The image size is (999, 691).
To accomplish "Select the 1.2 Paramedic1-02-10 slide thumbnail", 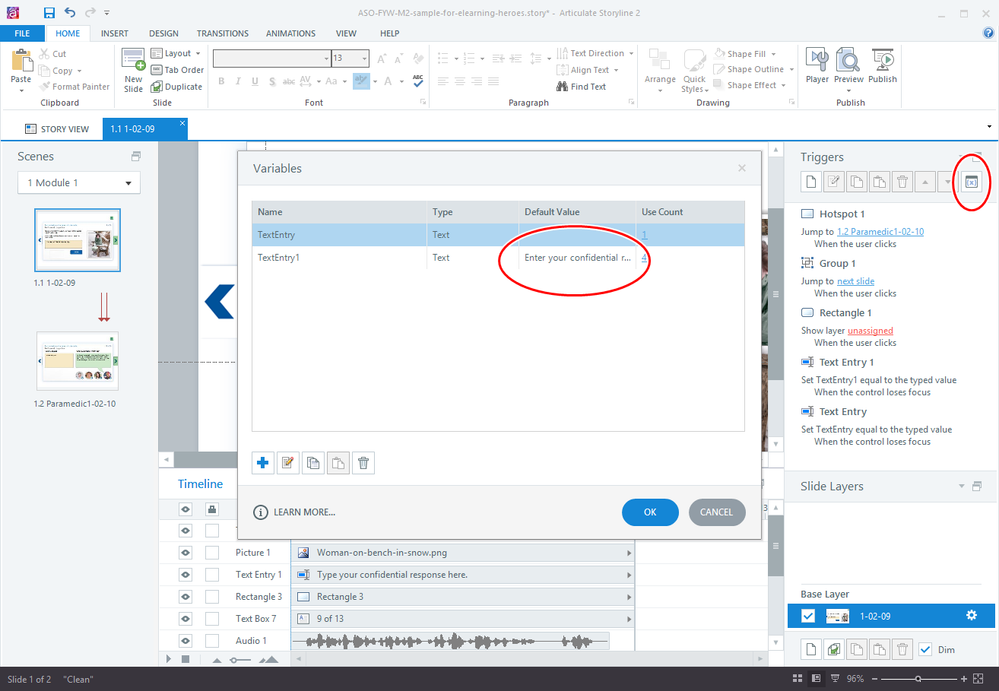I will [77, 361].
